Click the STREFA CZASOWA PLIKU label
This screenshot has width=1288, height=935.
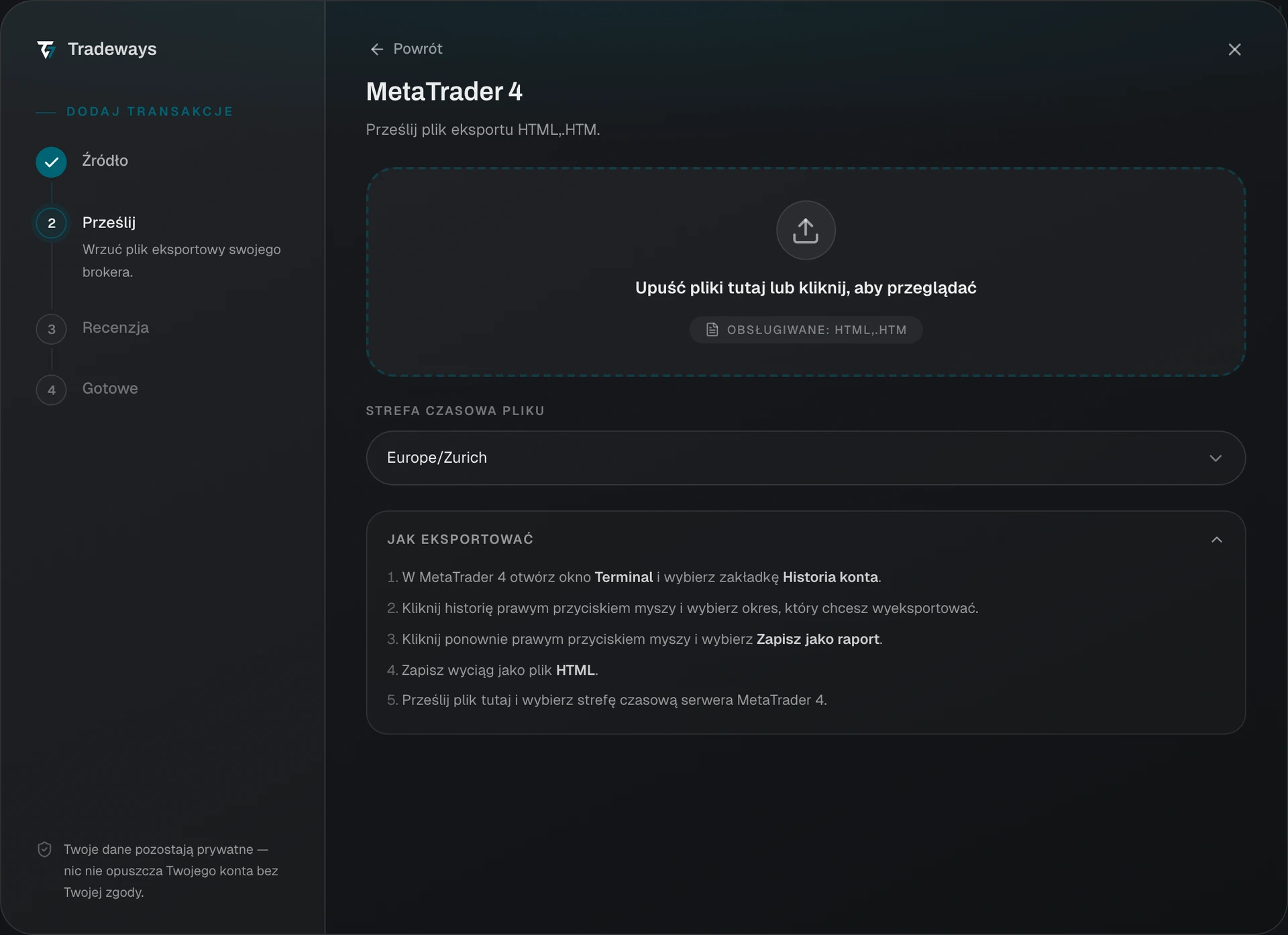pyautogui.click(x=455, y=410)
